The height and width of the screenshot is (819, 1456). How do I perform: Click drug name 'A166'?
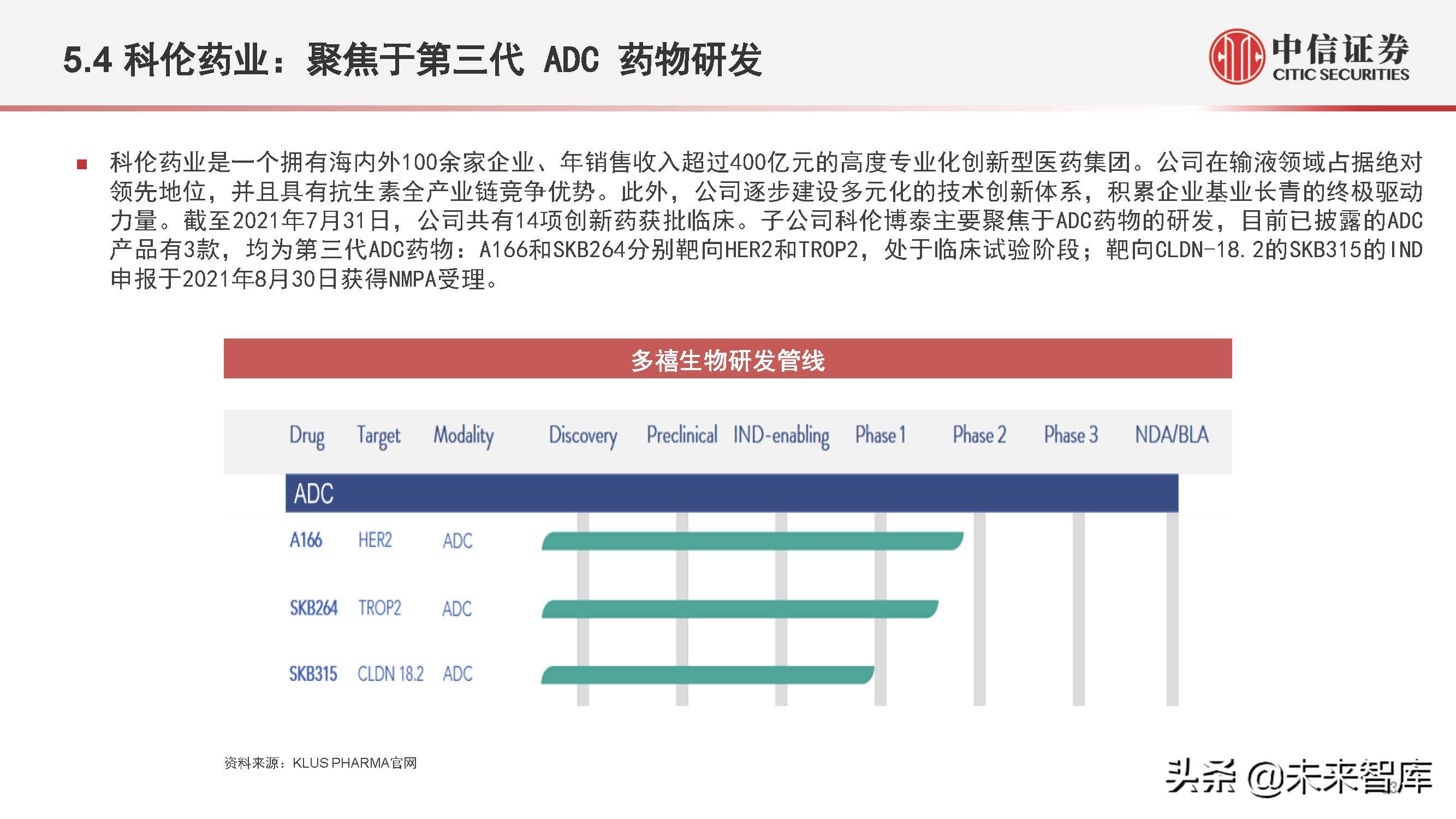[x=306, y=541]
